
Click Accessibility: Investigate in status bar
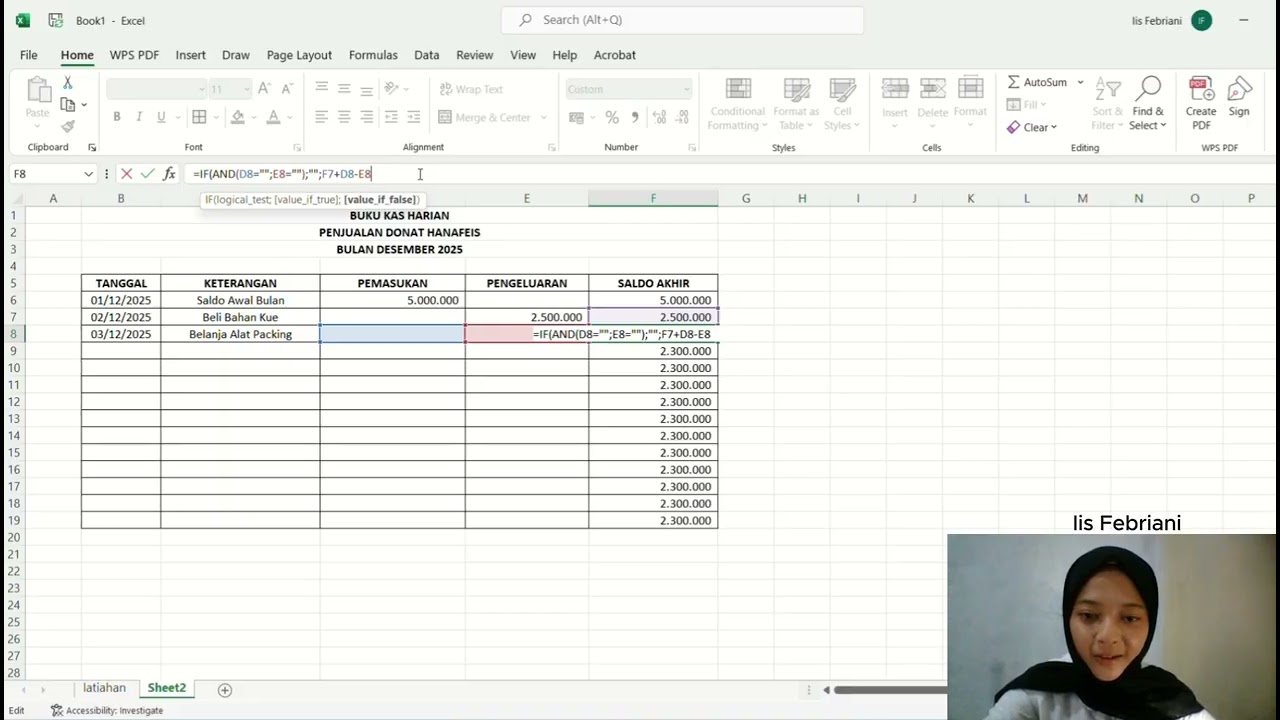(107, 711)
